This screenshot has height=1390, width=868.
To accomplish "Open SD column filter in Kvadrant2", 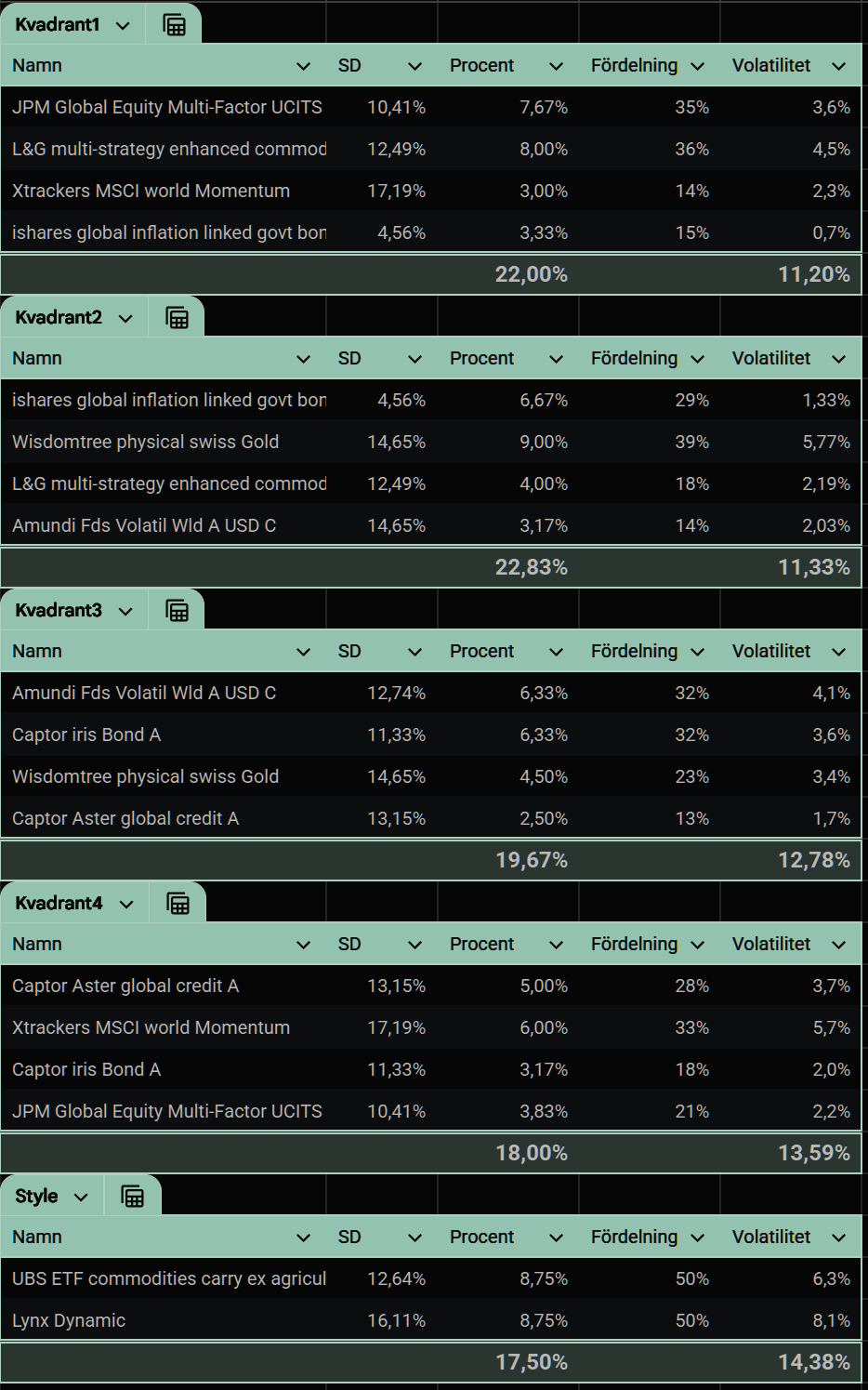I will (414, 359).
